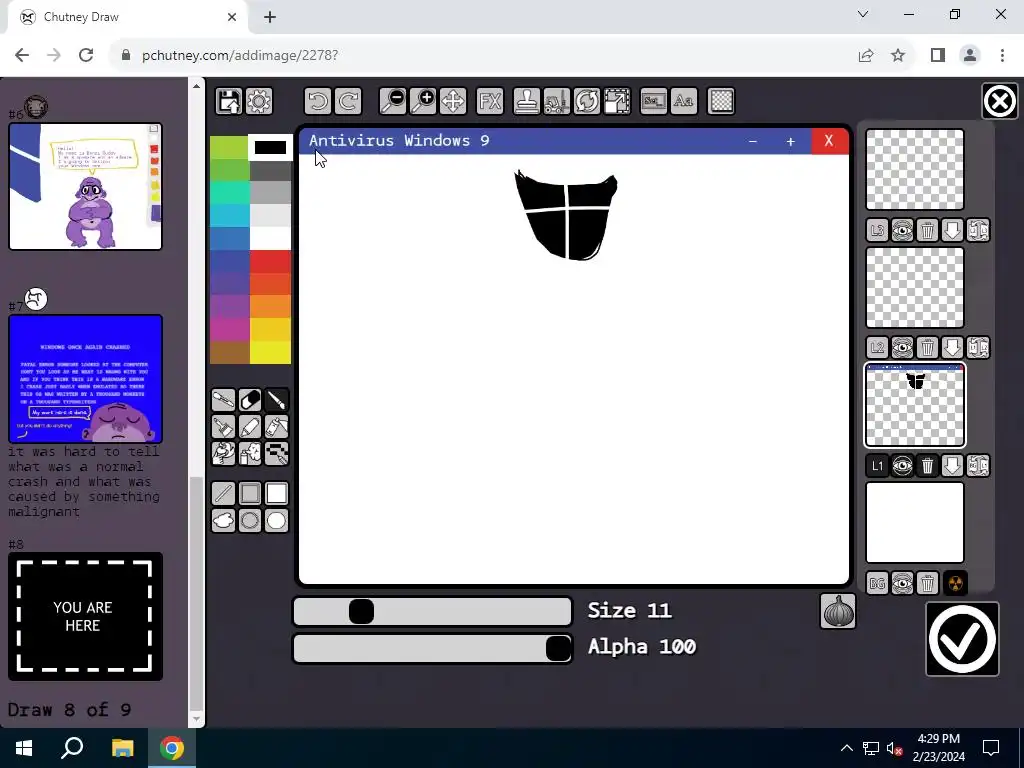Click the resize selection icon
Screen dimensions: 1024x768
pos(616,101)
